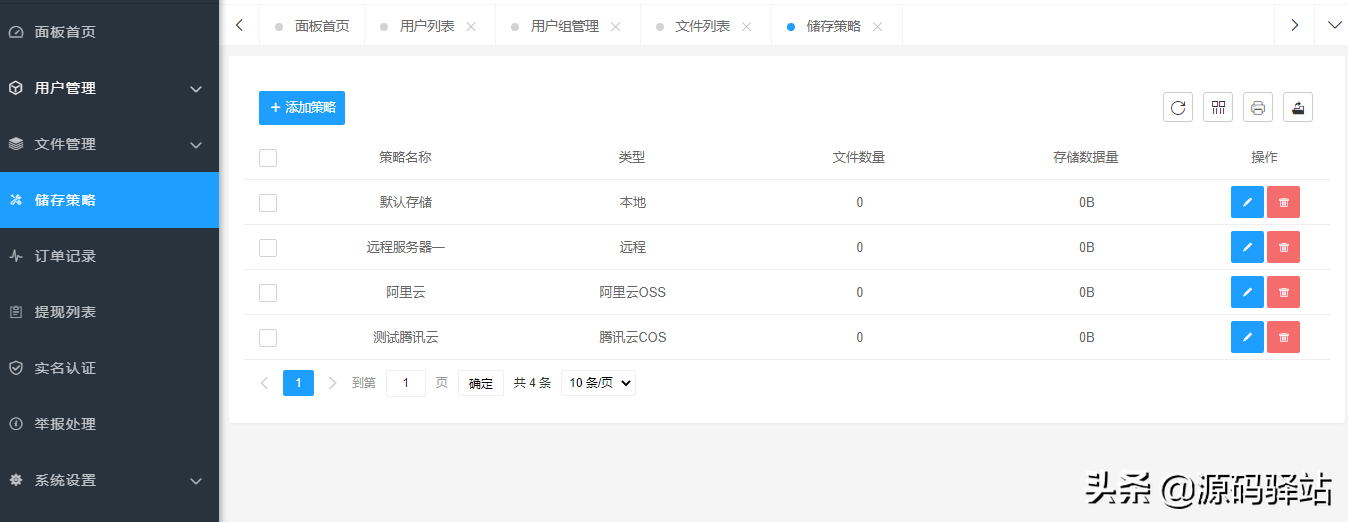Click the 确定 pagination button
This screenshot has height=522, width=1348.
pyautogui.click(x=481, y=383)
